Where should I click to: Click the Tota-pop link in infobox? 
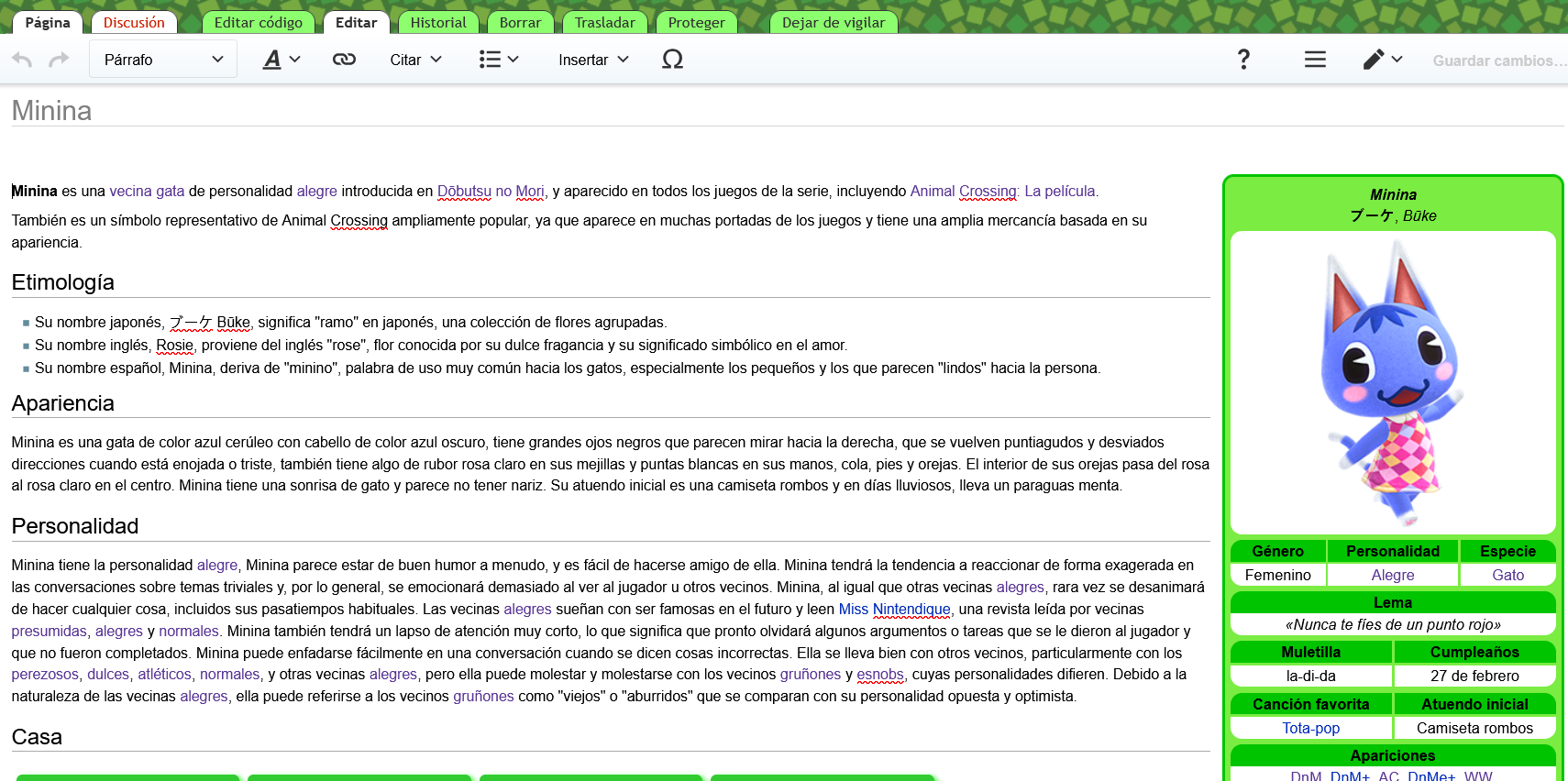point(1310,728)
